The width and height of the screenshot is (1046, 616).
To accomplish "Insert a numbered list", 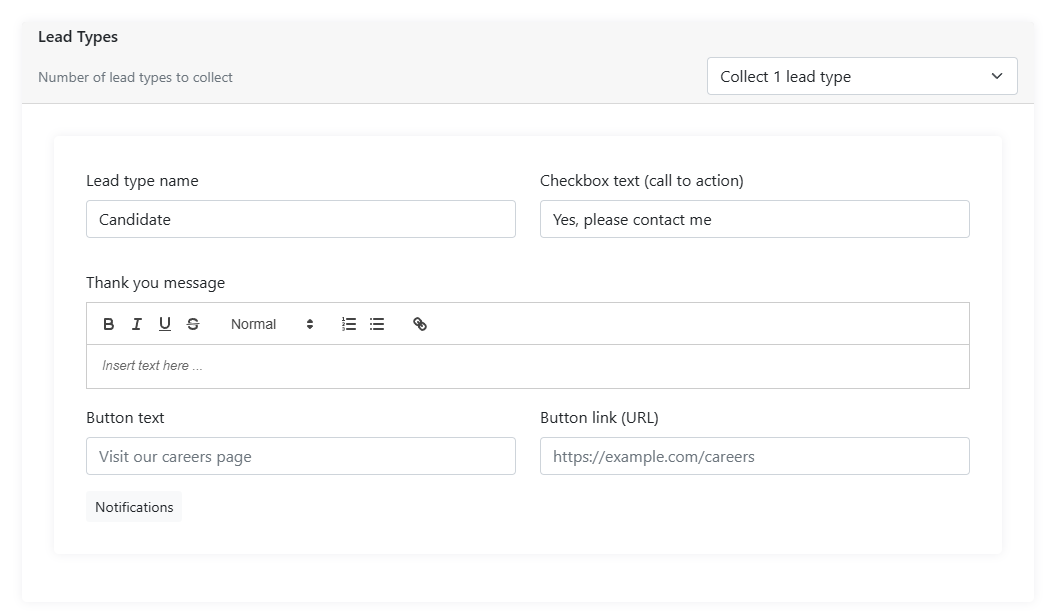I will tap(349, 324).
